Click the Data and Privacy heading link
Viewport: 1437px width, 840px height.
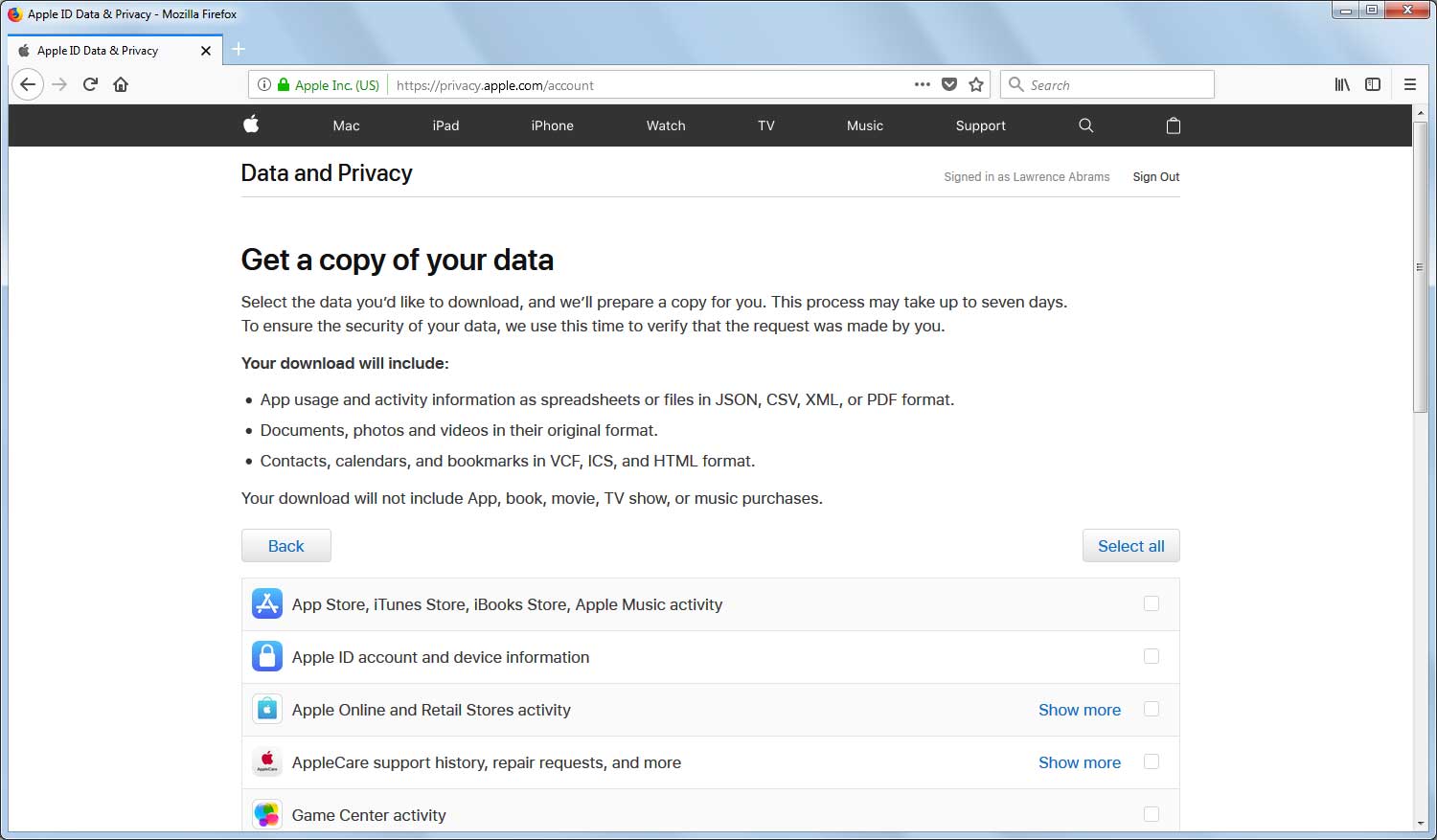[x=327, y=173]
